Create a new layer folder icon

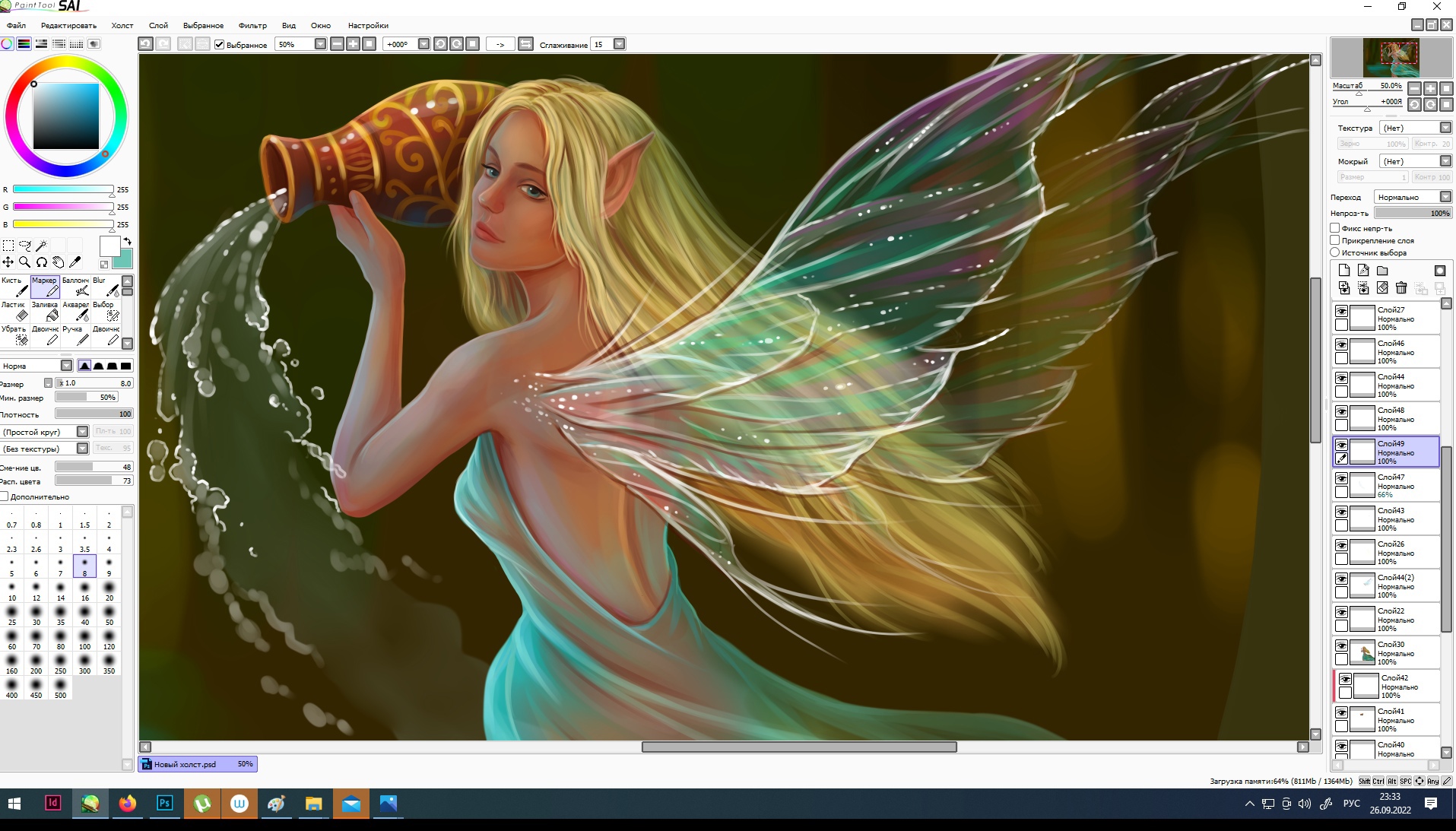pos(1382,271)
